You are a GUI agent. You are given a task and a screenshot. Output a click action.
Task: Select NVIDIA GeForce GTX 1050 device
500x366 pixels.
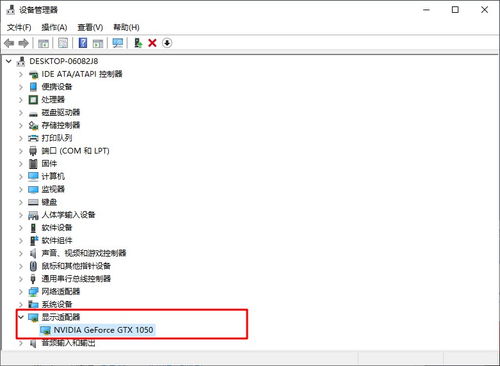click(x=103, y=330)
